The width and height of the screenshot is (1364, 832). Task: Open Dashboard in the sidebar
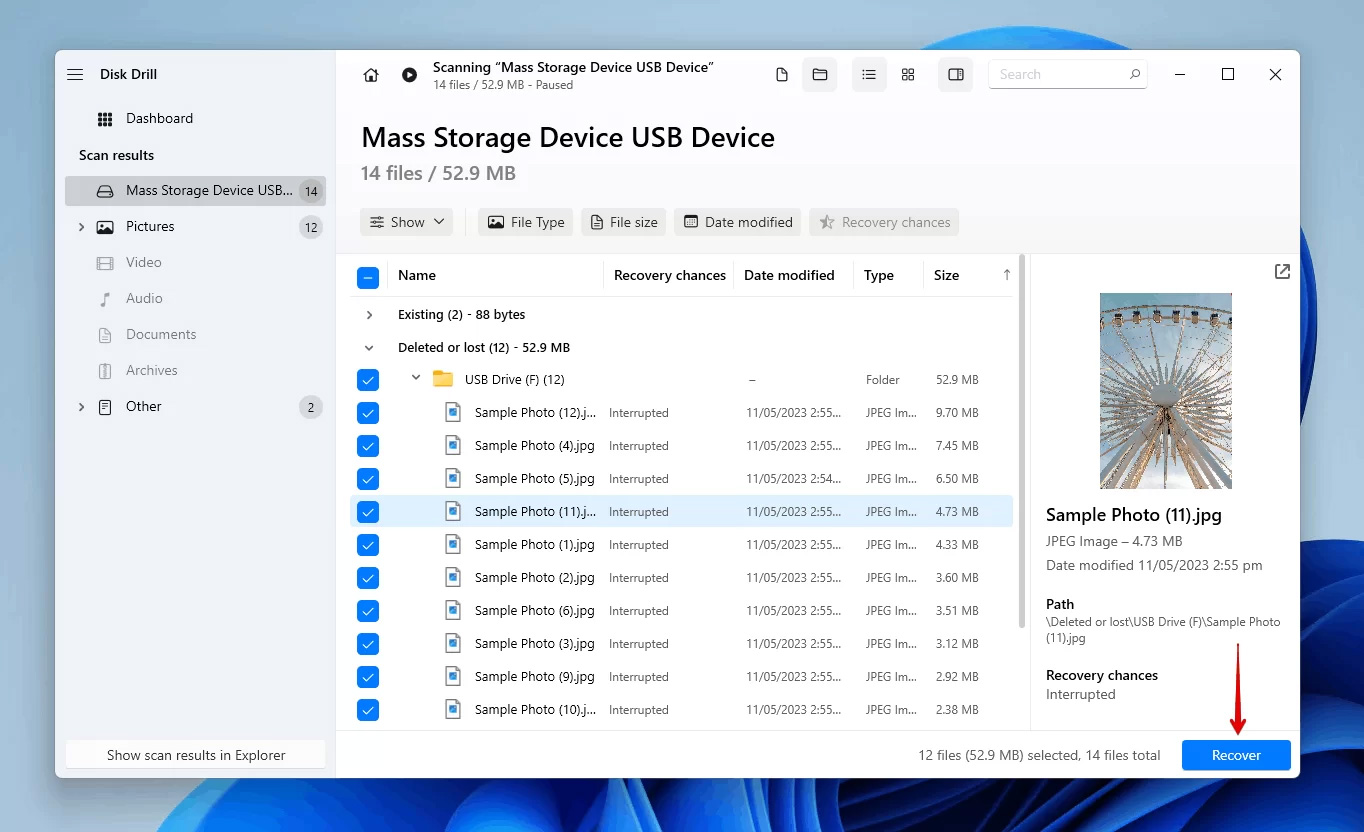(159, 118)
